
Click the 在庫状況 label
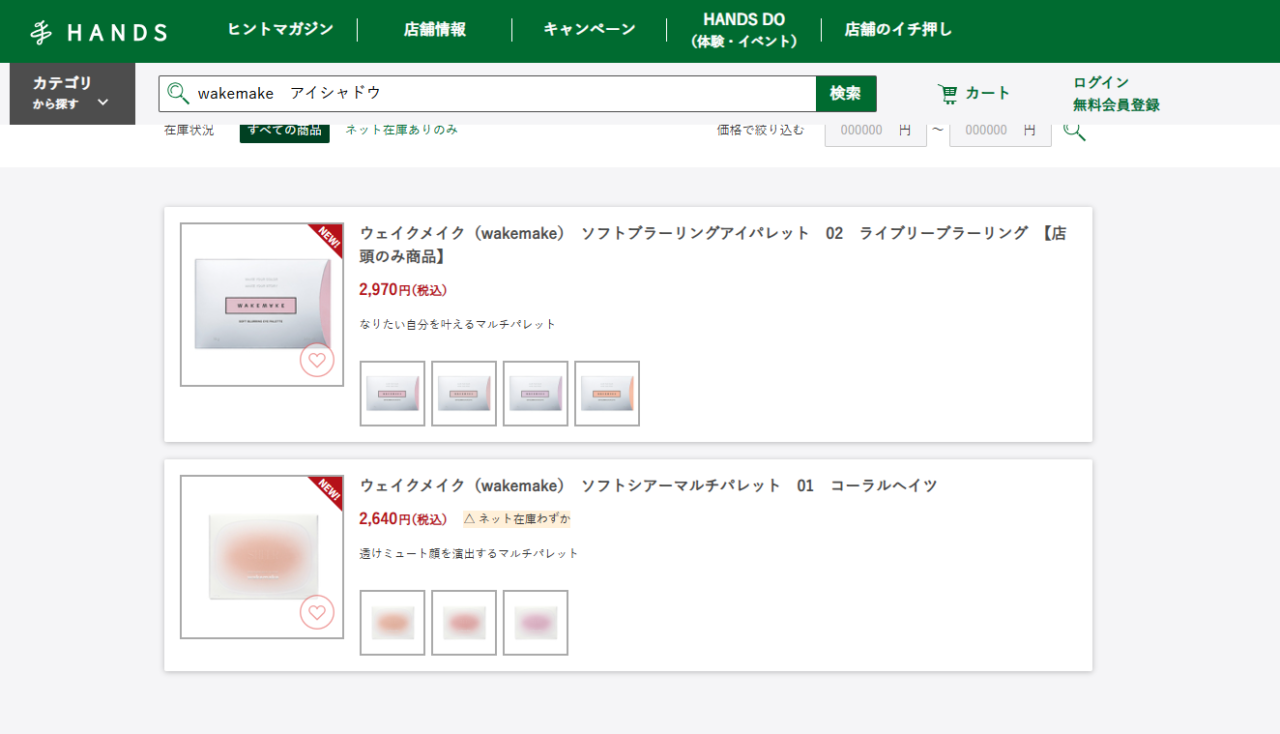click(189, 130)
